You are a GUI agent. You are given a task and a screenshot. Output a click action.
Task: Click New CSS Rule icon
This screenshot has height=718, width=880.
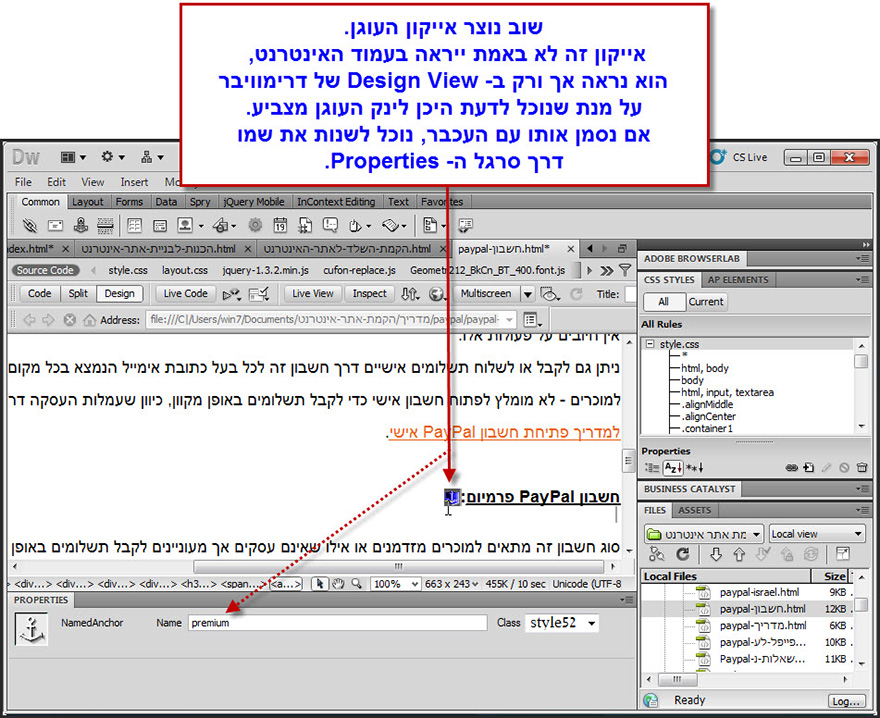click(808, 468)
